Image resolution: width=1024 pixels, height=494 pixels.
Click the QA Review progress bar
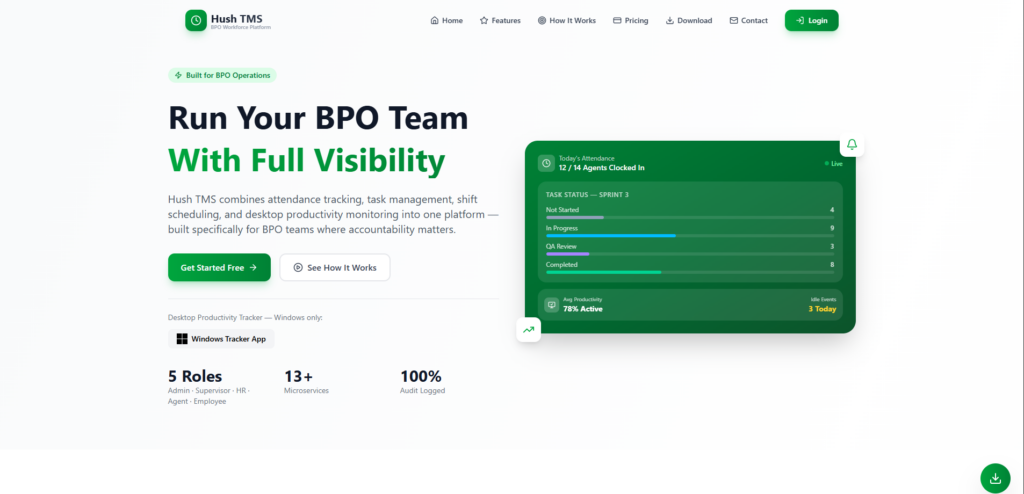click(690, 254)
